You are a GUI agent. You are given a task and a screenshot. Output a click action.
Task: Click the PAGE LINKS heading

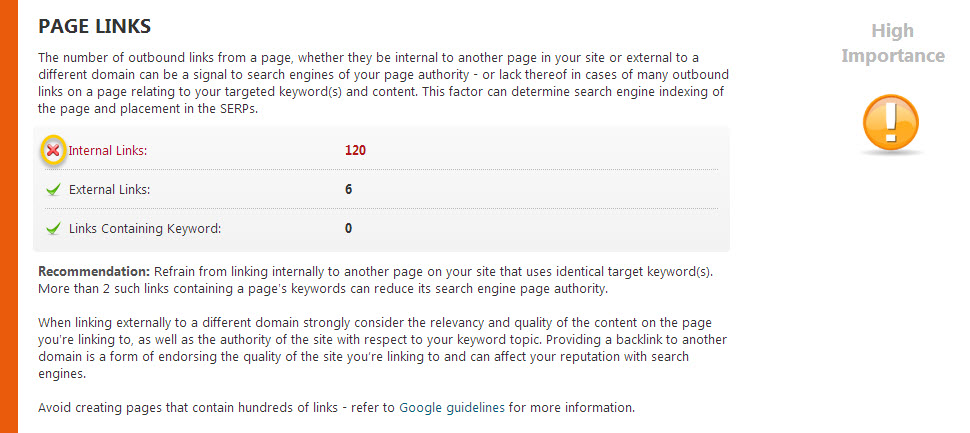[x=95, y=25]
